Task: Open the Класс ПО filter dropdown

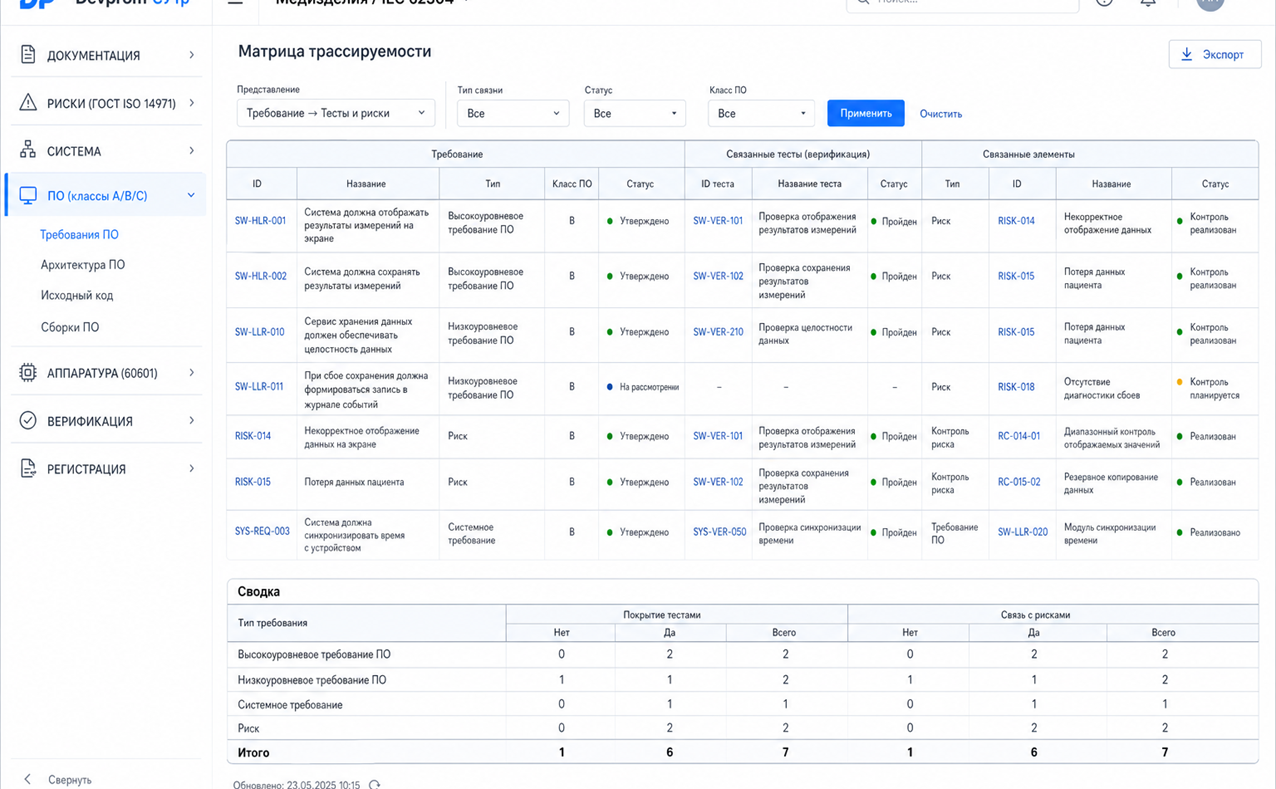Action: click(761, 113)
